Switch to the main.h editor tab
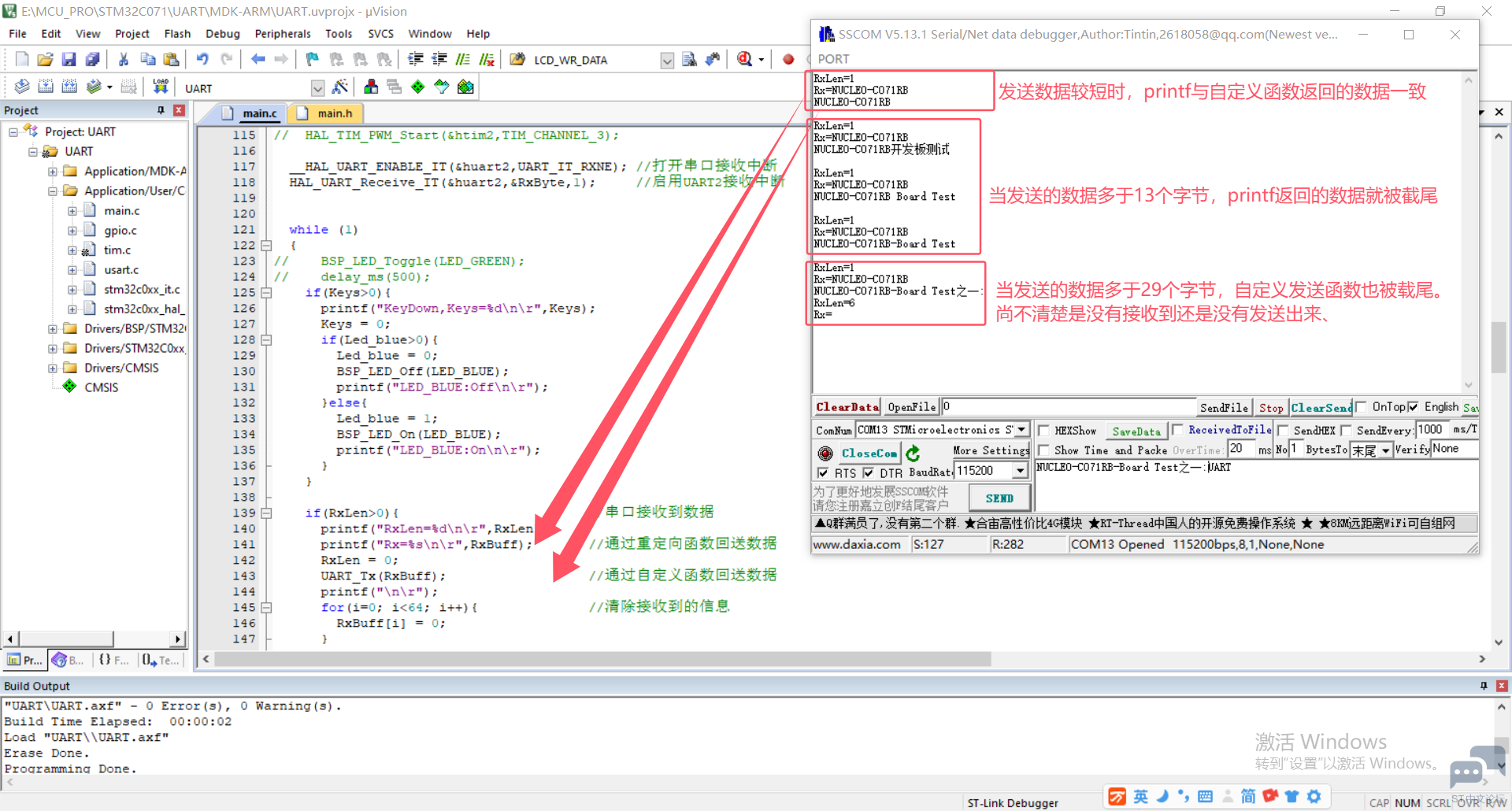This screenshot has height=811, width=1512. pos(326,113)
